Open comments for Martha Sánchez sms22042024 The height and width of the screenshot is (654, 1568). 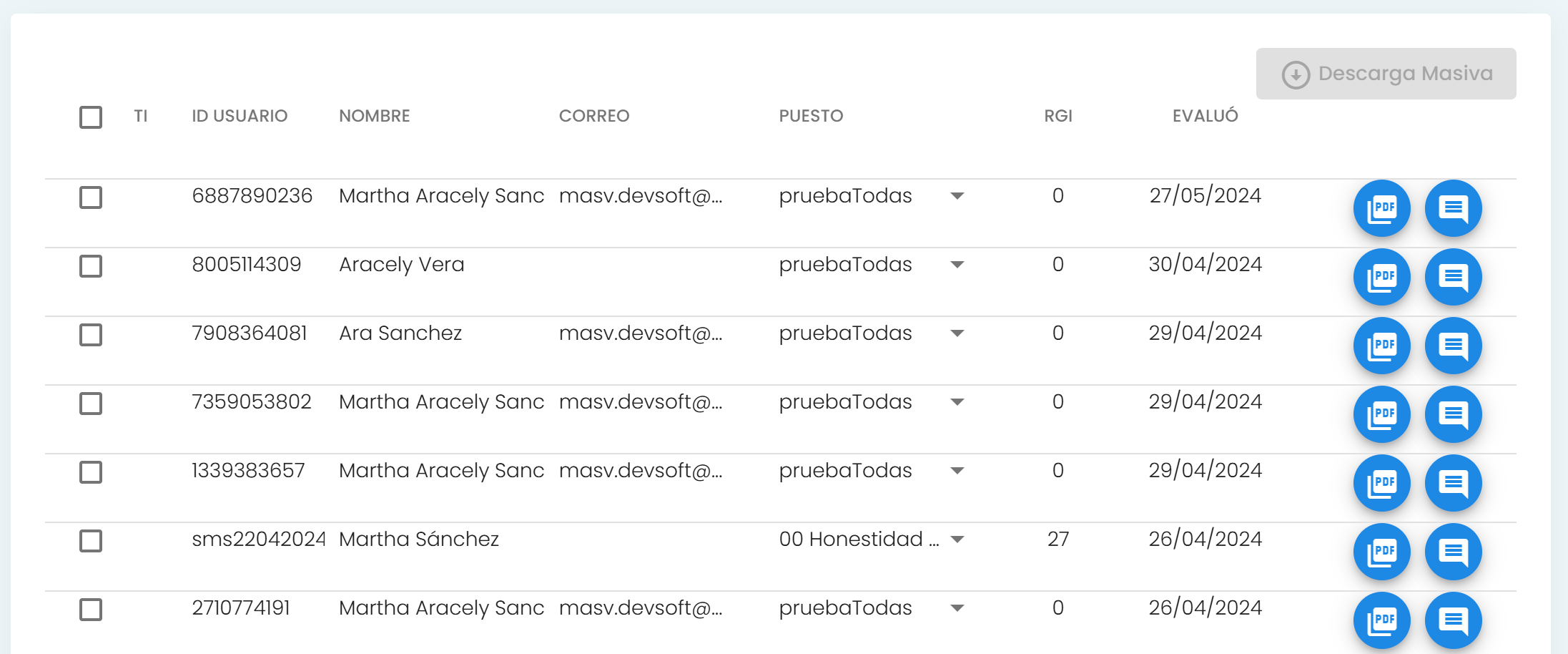(1453, 552)
